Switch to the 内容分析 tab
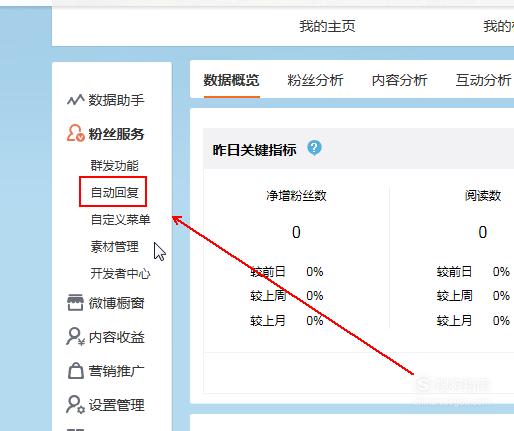 pos(399,80)
